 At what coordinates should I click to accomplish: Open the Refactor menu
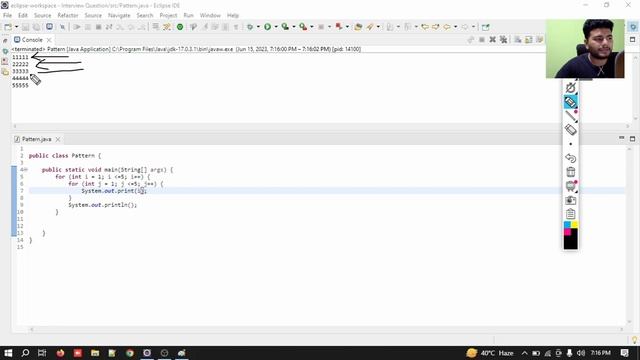pyautogui.click(x=68, y=15)
